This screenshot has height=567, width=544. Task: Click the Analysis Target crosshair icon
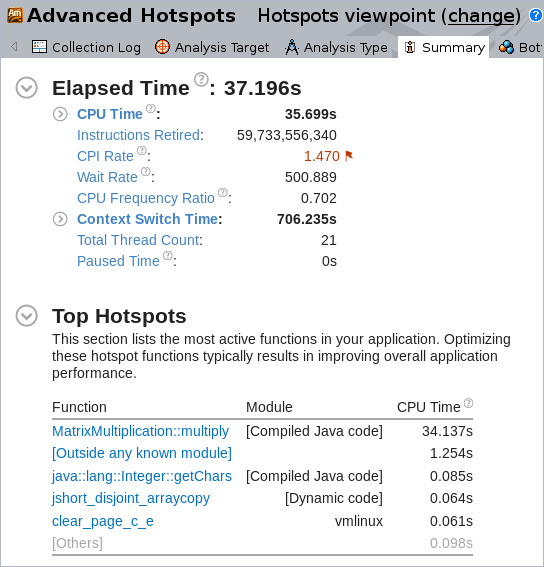pos(162,47)
